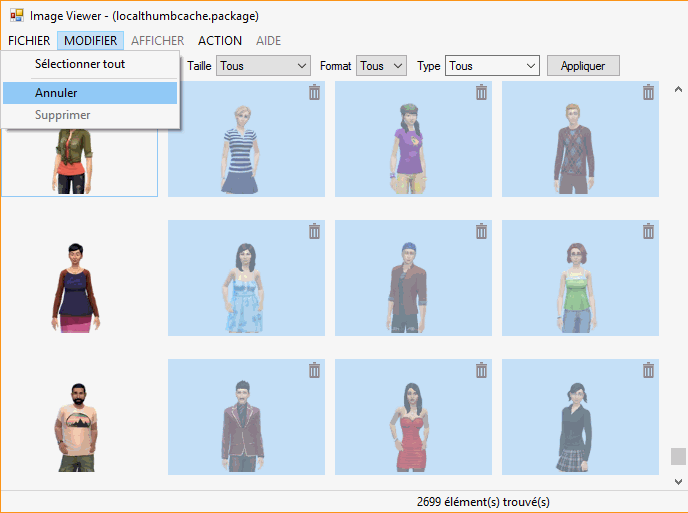Click the Image Viewer app icon in title bar
This screenshot has height=513, width=688.
click(17, 15)
